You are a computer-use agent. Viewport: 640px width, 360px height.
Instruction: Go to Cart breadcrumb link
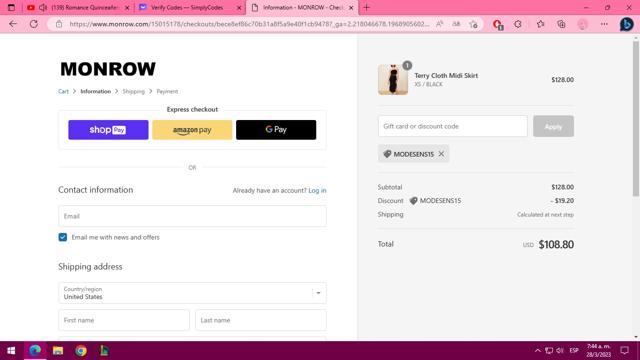coord(63,91)
